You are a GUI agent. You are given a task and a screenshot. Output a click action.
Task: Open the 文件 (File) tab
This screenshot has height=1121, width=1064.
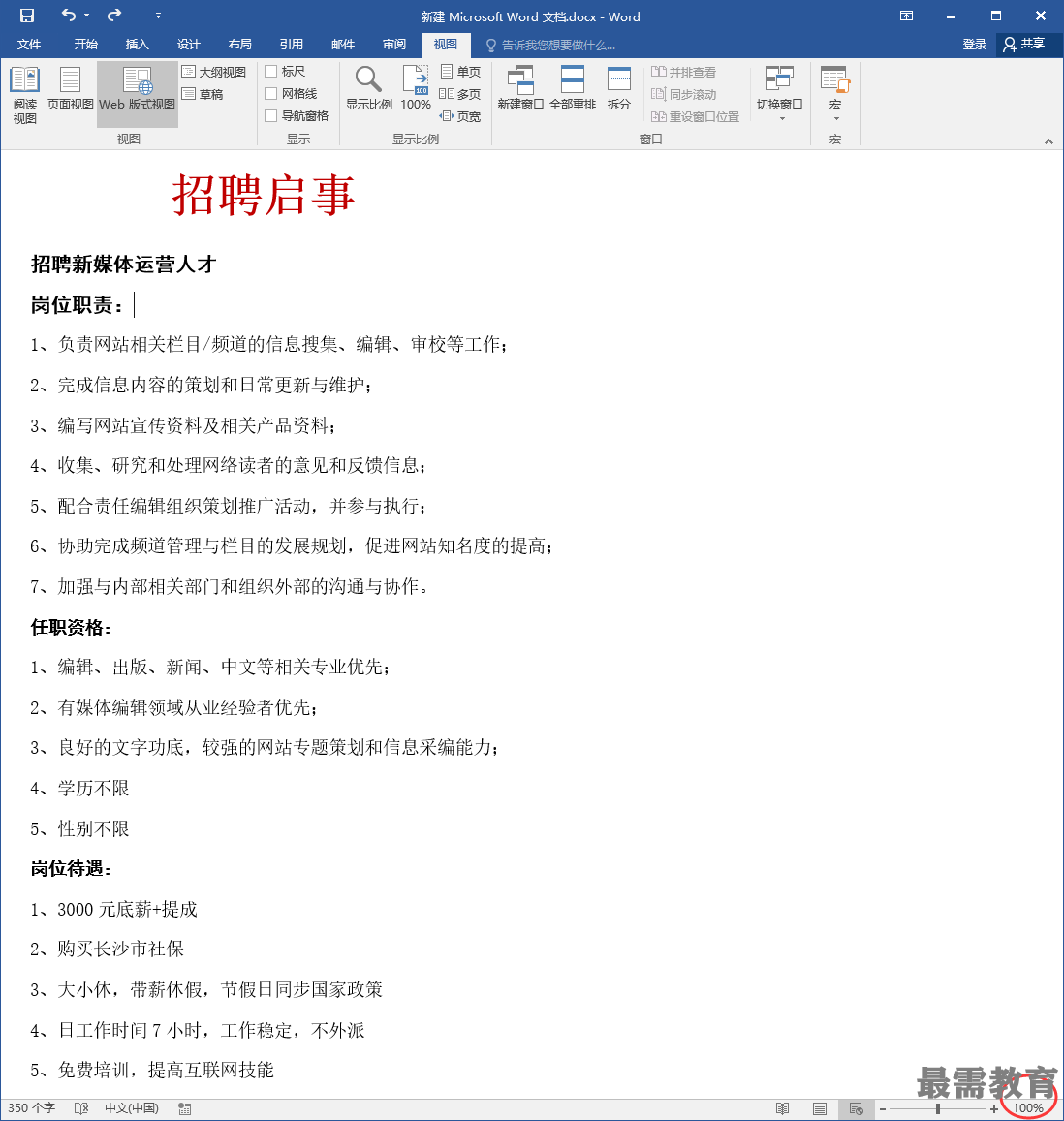click(29, 45)
